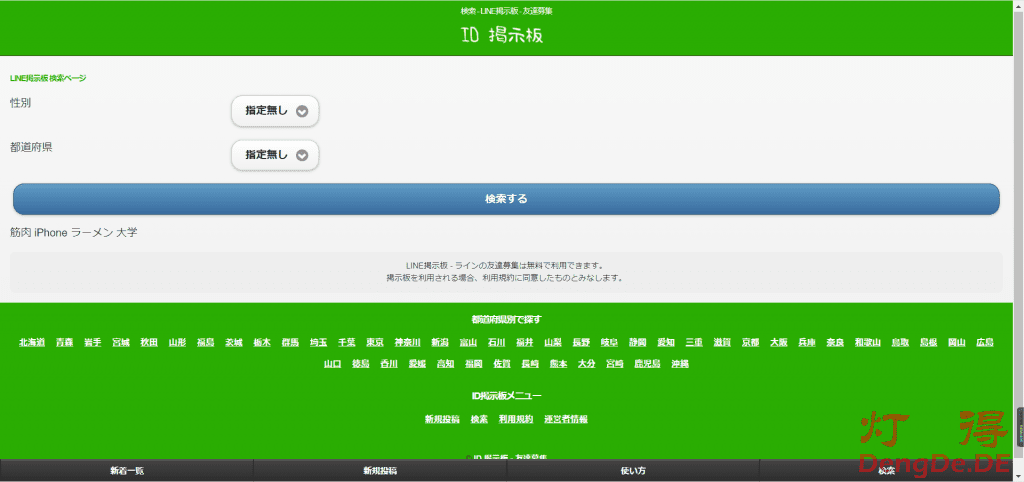1024x482 pixels.
Task: Click the 京都 prefecture link
Action: 750,342
